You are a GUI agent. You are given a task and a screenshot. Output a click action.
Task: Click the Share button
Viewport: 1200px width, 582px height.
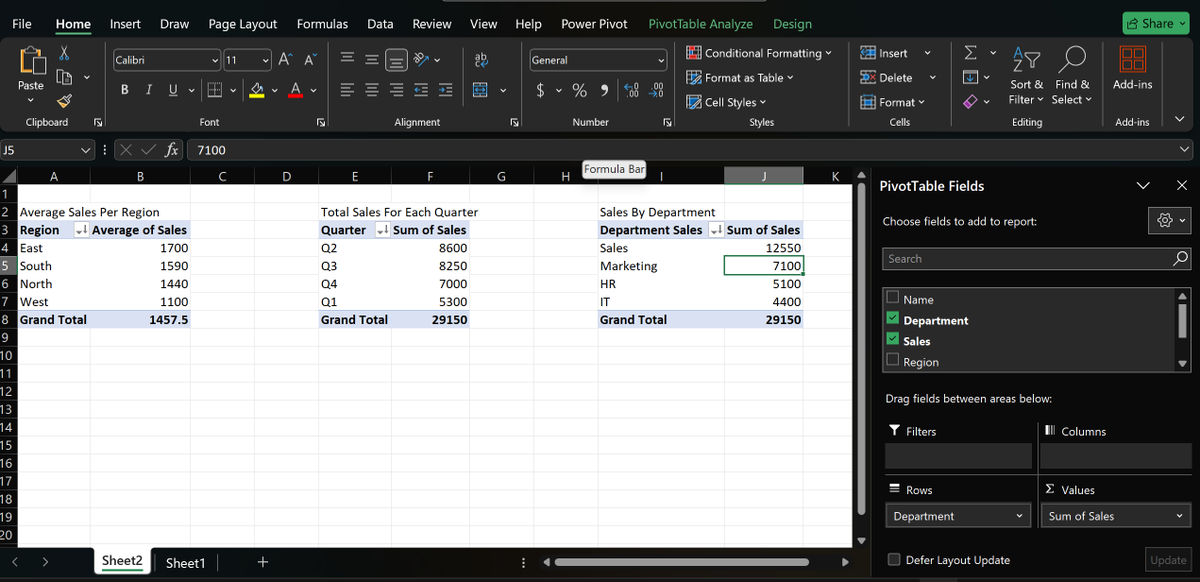[x=1155, y=23]
